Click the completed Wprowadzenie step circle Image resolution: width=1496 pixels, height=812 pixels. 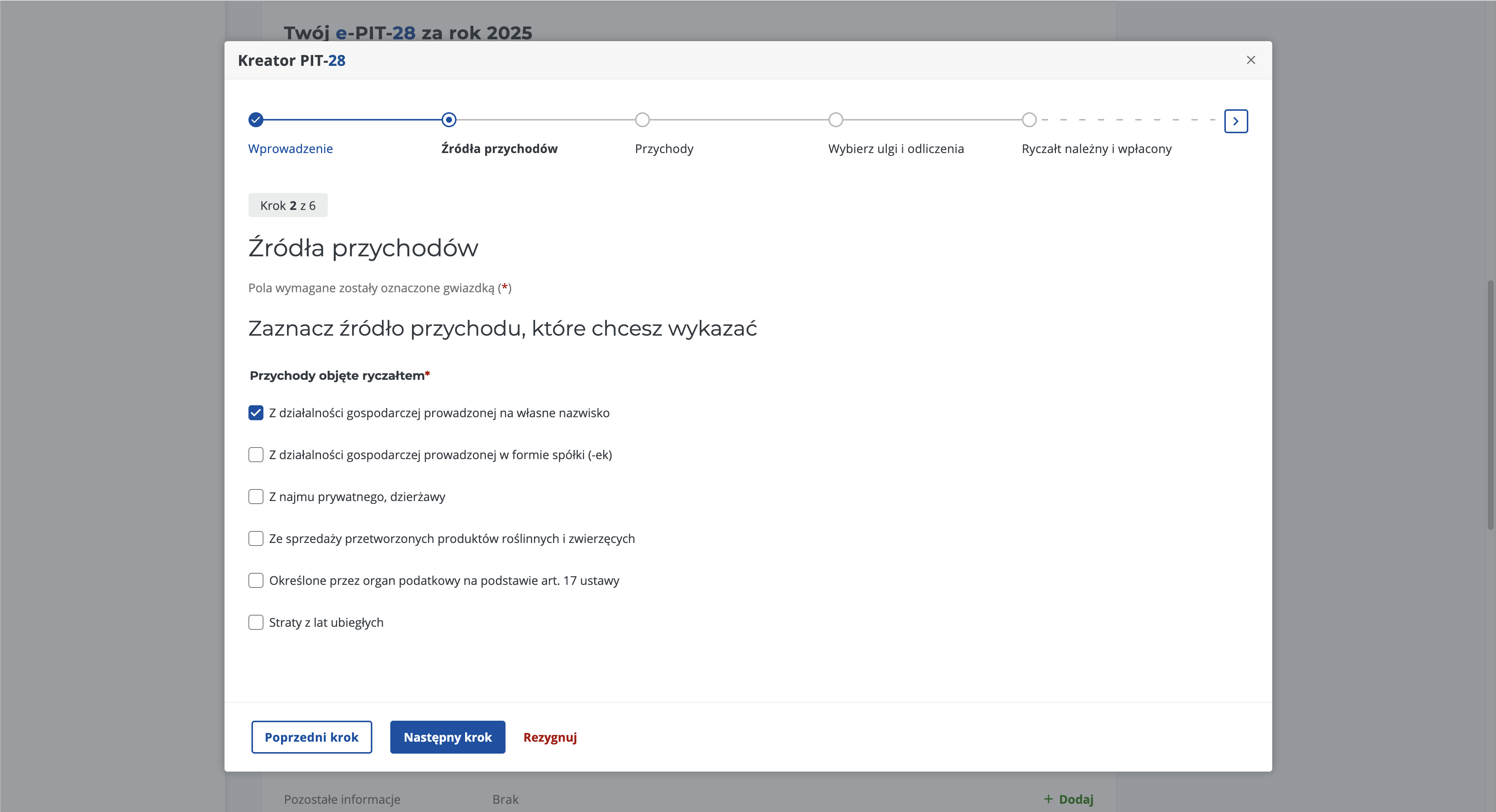(x=256, y=120)
